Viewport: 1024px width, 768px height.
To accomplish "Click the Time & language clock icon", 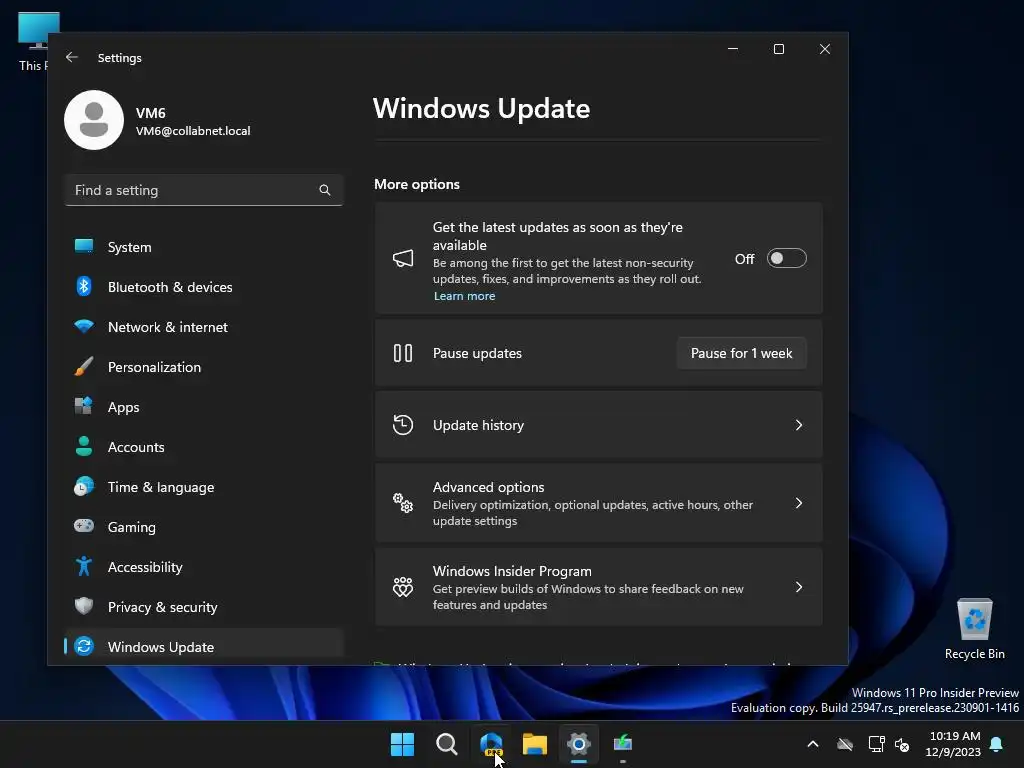I will 84,487.
